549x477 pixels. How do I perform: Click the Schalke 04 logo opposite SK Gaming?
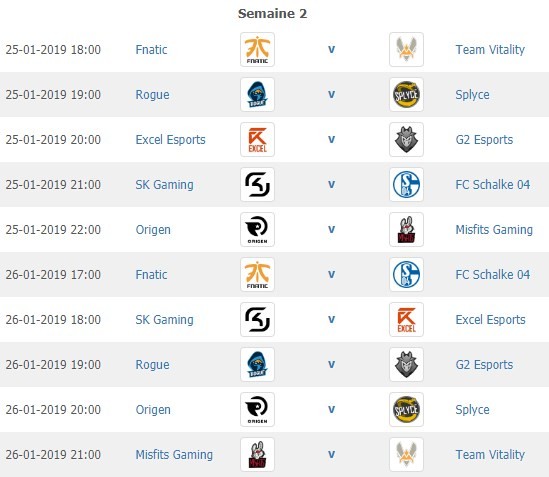[x=406, y=185]
